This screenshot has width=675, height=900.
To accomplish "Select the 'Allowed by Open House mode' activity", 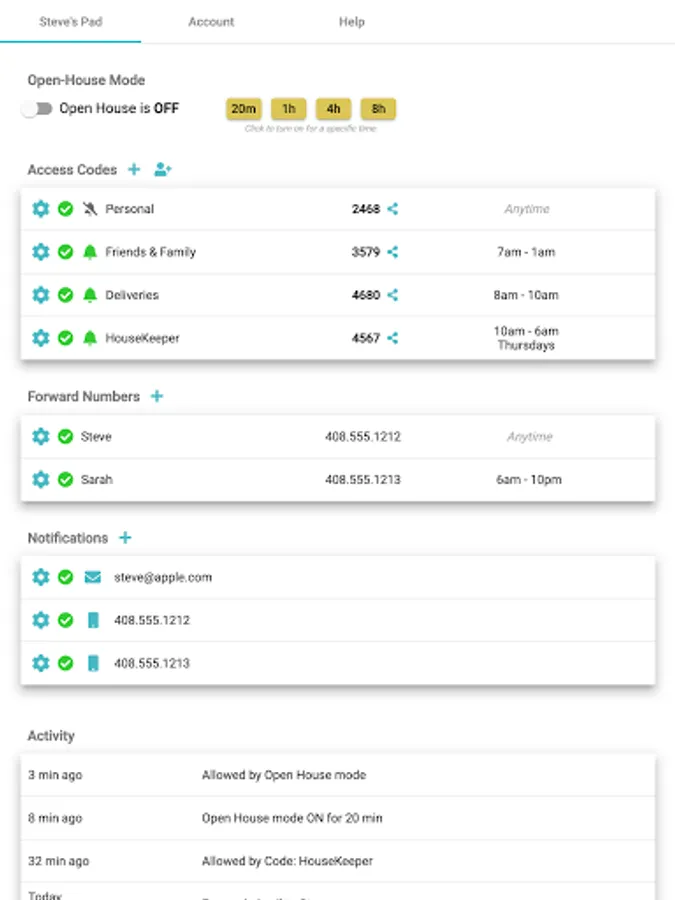I will (284, 775).
